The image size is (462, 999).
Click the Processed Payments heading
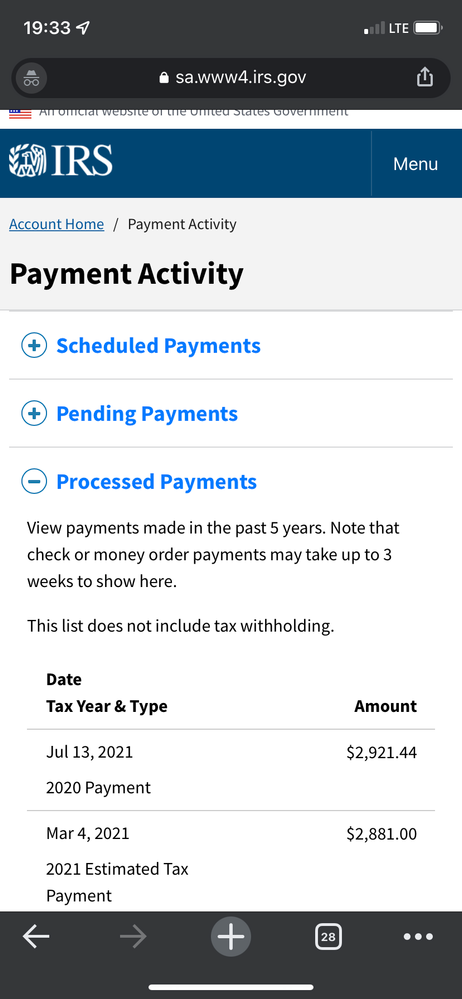[x=157, y=482]
